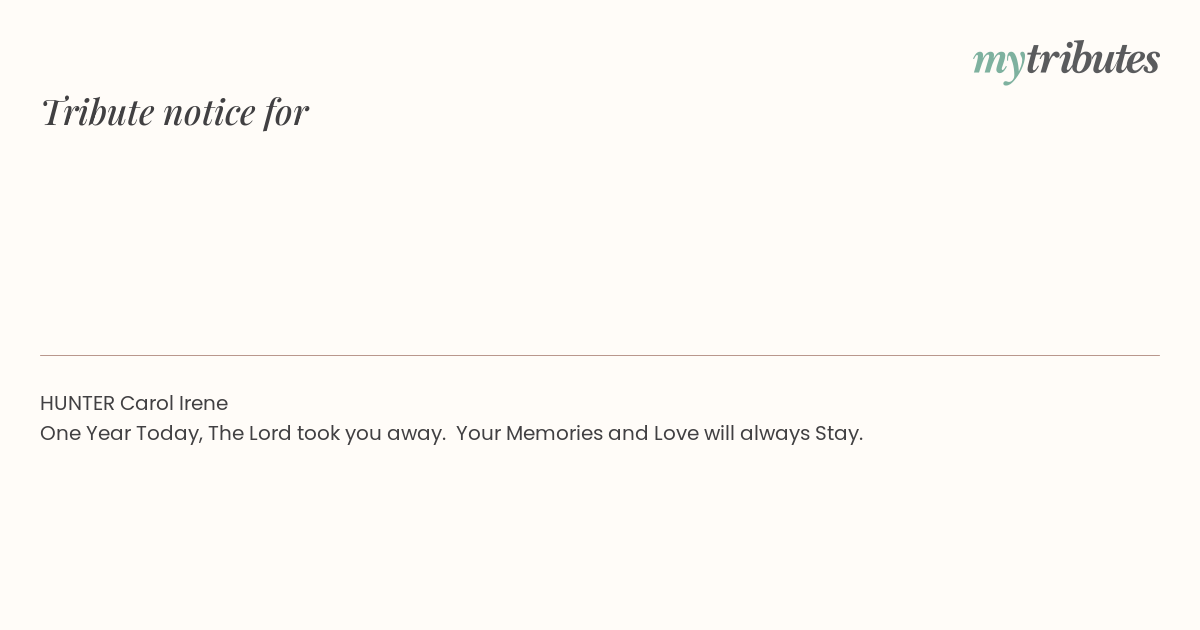This screenshot has width=1200, height=630.
Task: Click the green "my" part of logo
Action: [999, 63]
